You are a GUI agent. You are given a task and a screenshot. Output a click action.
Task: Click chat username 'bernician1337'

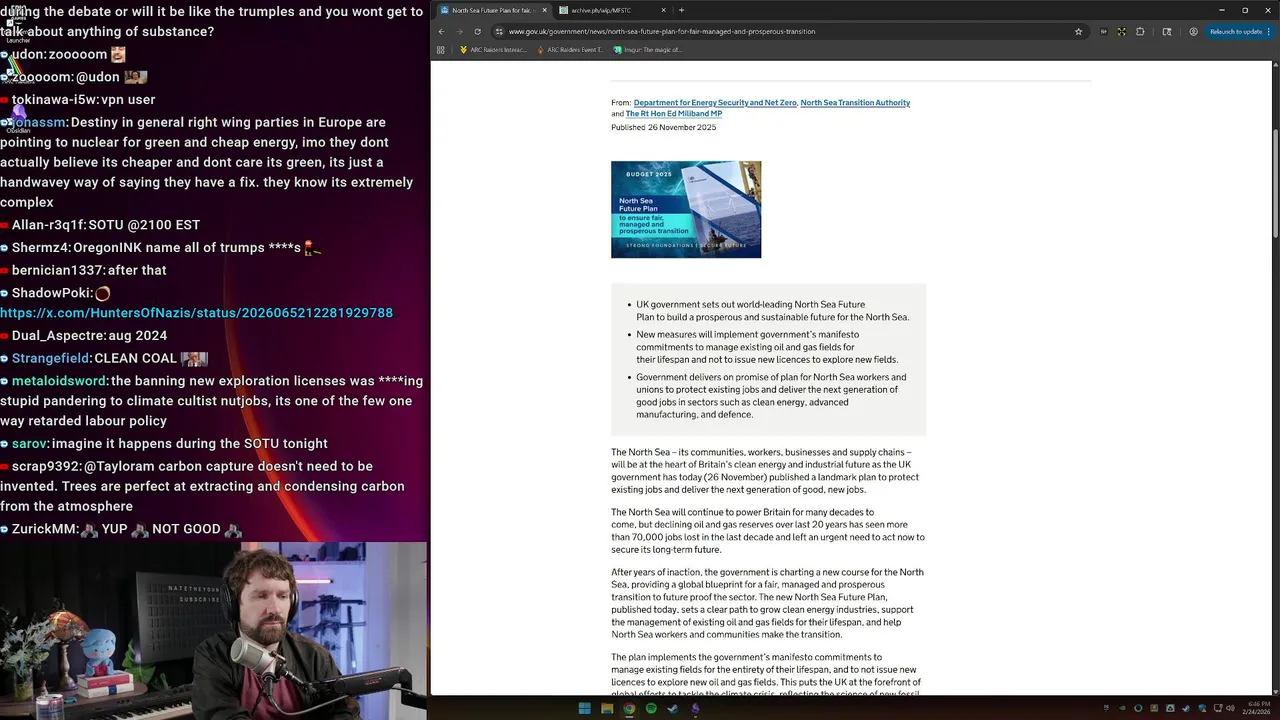coord(58,270)
